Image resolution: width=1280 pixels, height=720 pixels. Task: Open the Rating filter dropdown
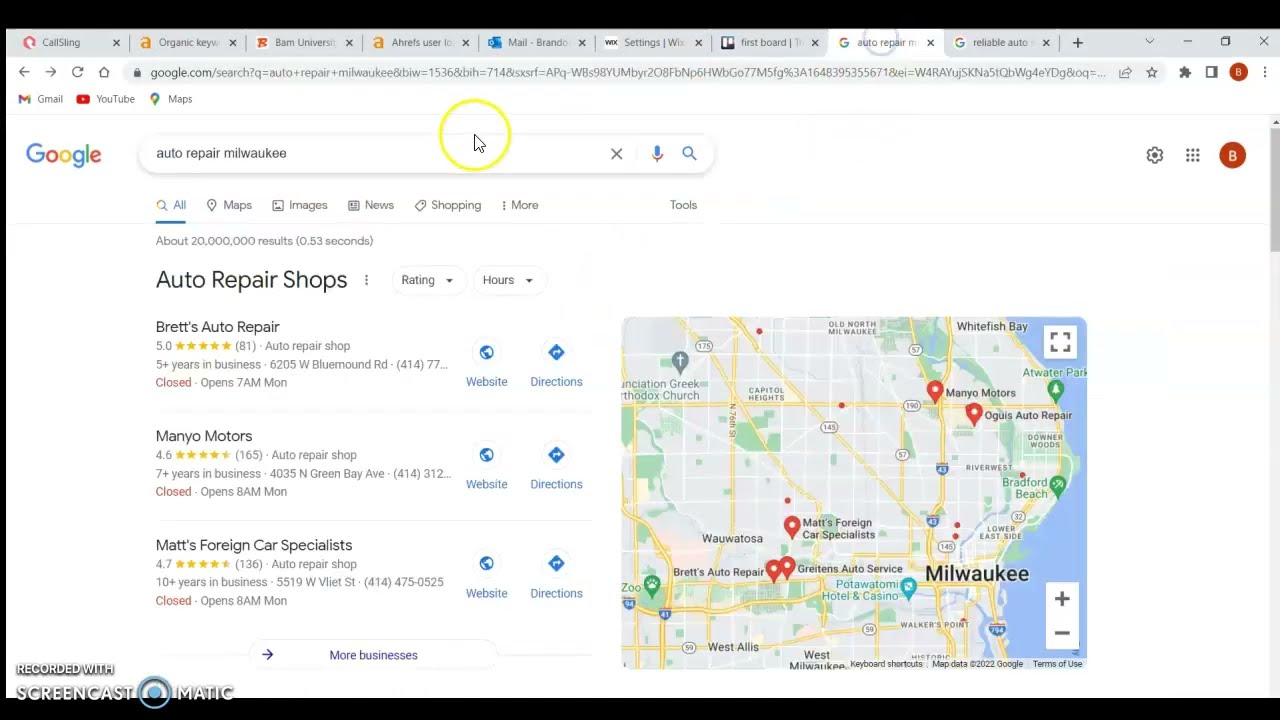(x=427, y=280)
